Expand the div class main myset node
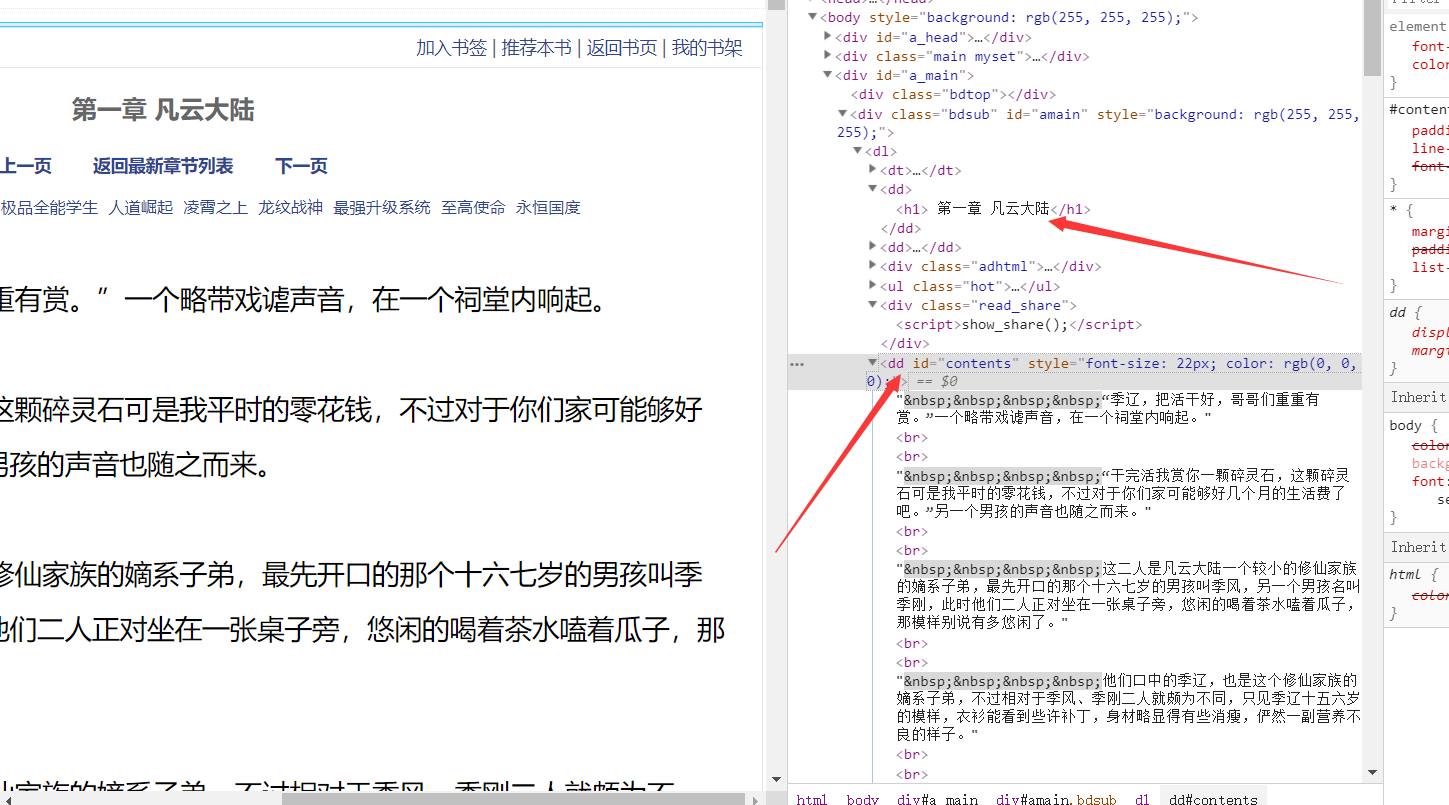Image resolution: width=1449 pixels, height=805 pixels. pyautogui.click(x=828, y=56)
